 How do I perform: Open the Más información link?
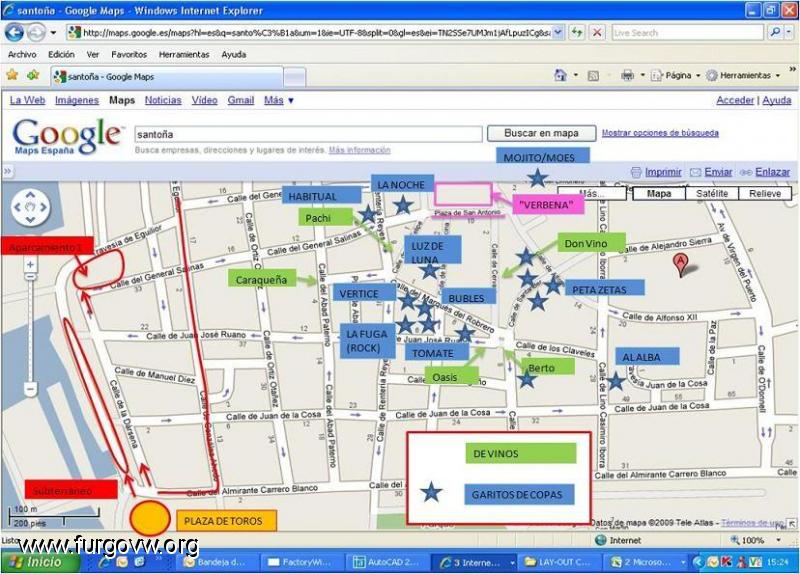(x=360, y=150)
